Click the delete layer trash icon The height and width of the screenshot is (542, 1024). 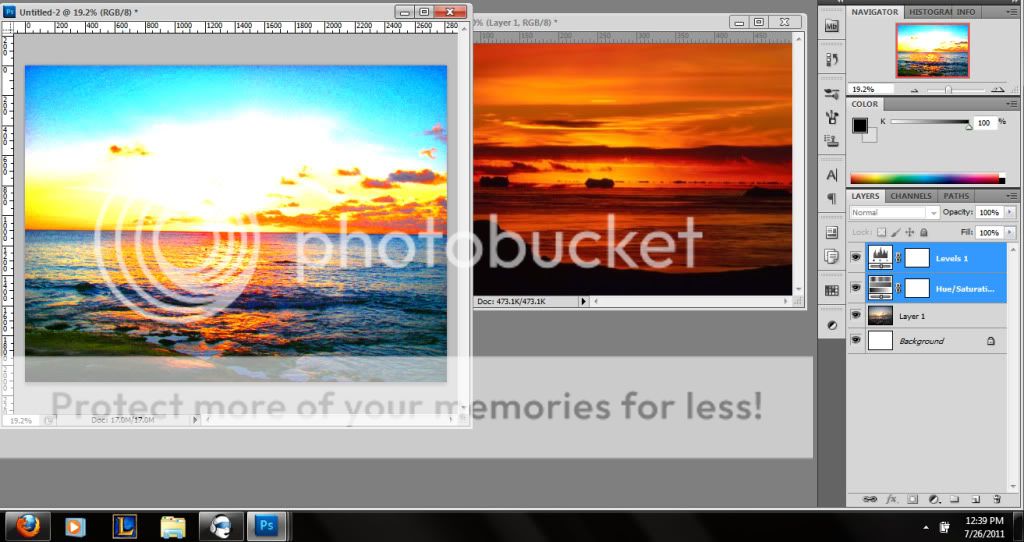click(x=997, y=499)
